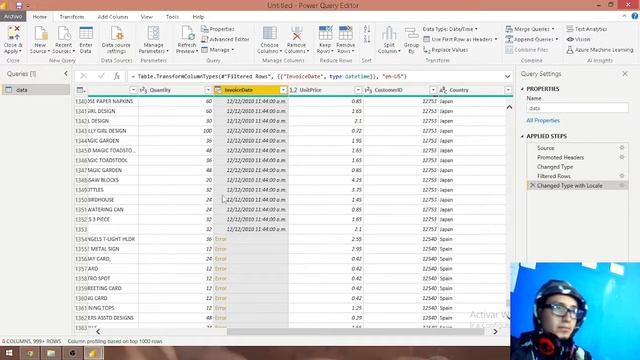Switch to the Tools tab
640x360 pixels.
(172, 17)
